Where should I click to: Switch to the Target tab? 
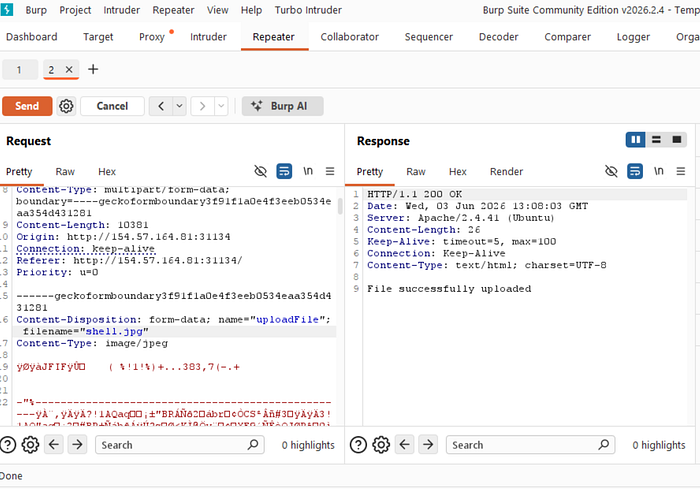[98, 37]
